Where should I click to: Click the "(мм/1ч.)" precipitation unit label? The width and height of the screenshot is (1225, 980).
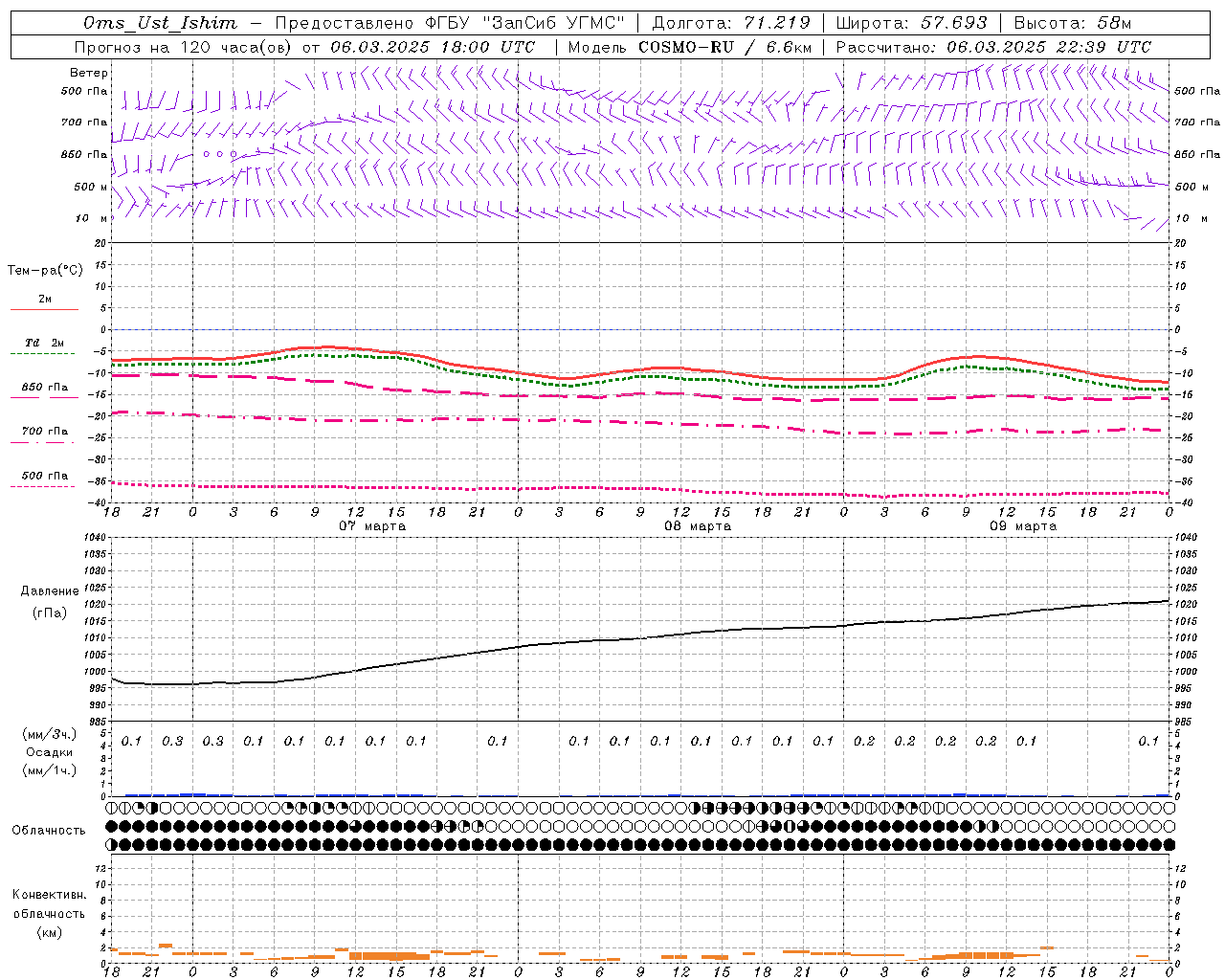(x=50, y=770)
